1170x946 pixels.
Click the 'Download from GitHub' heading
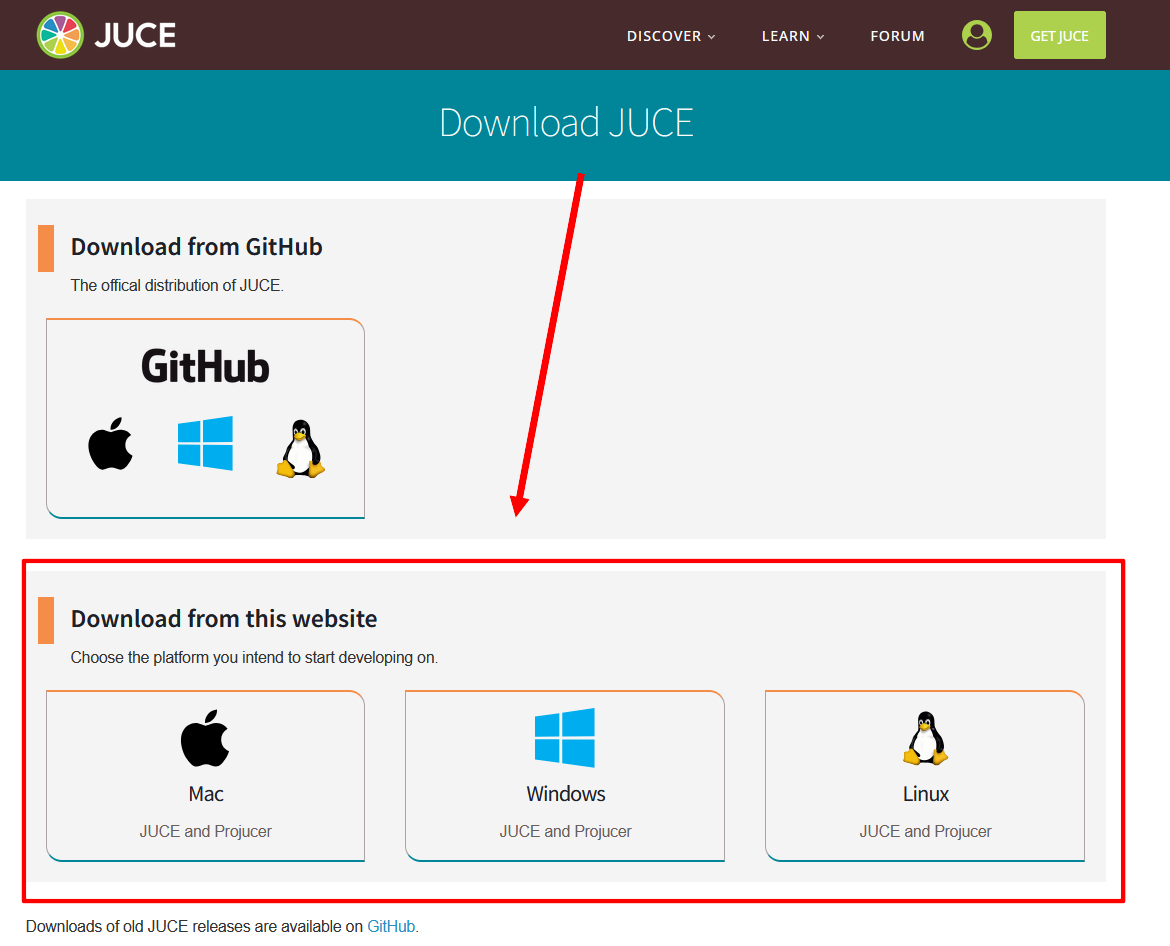[x=196, y=246]
